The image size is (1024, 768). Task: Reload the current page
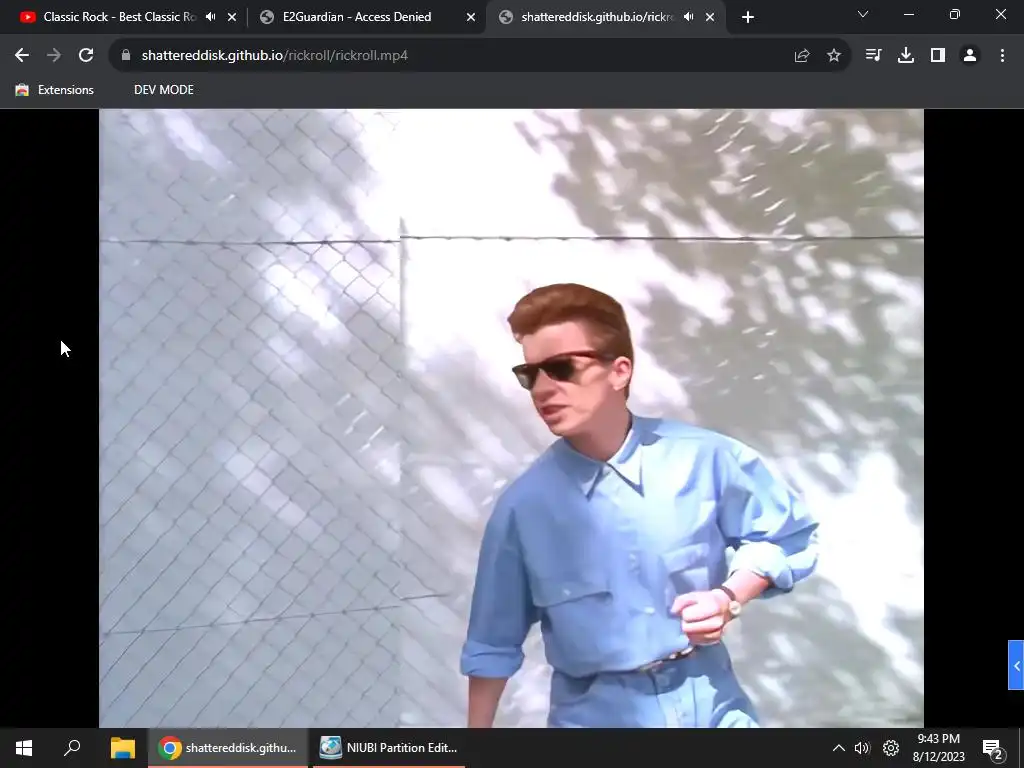(86, 56)
